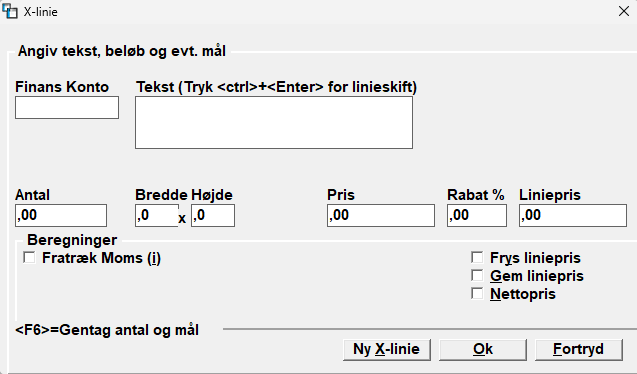The image size is (637, 374).
Task: Click the Højde height field
Action: pyautogui.click(x=213, y=215)
